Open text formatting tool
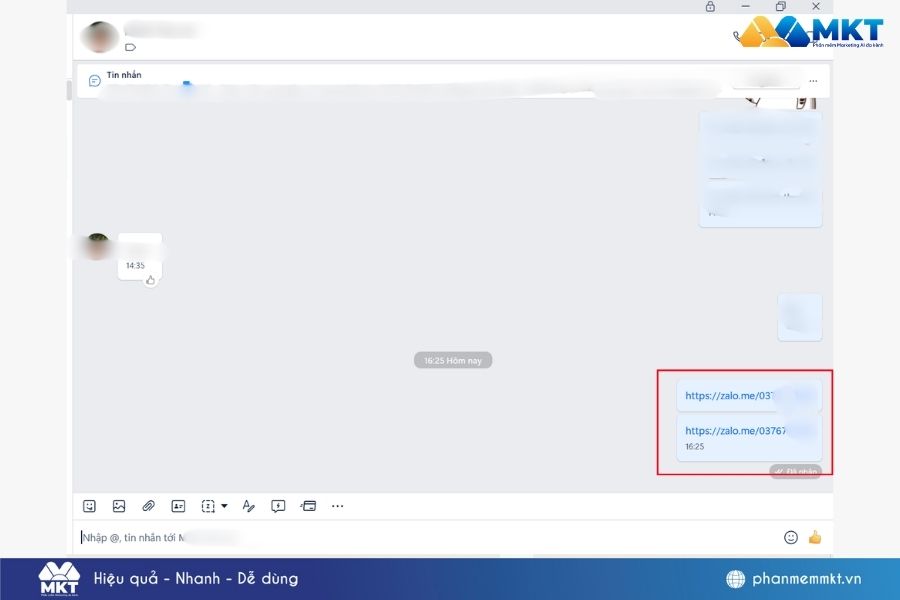 pyautogui.click(x=249, y=506)
